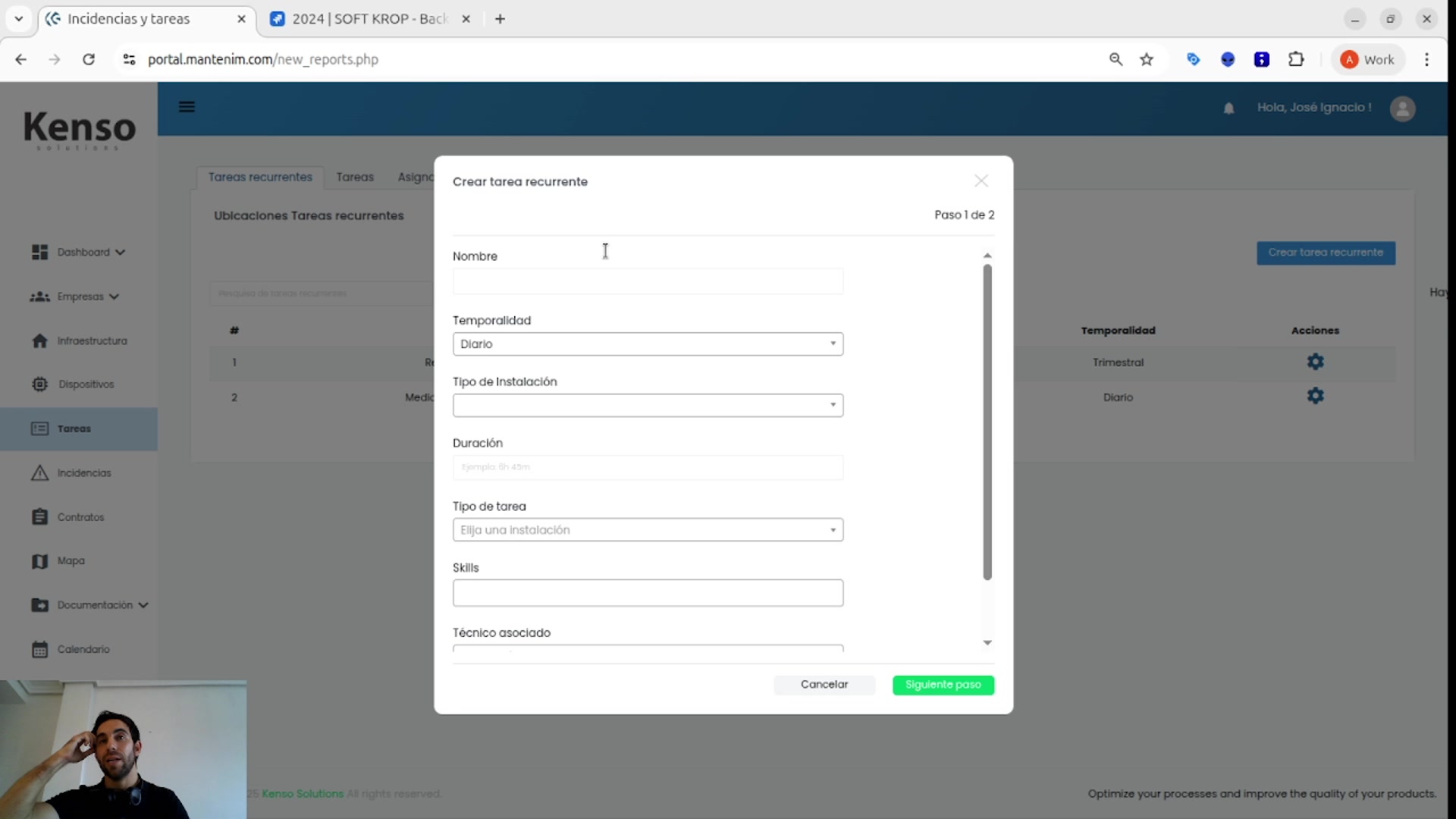Click the hamburger menu icon in header

pyautogui.click(x=187, y=107)
